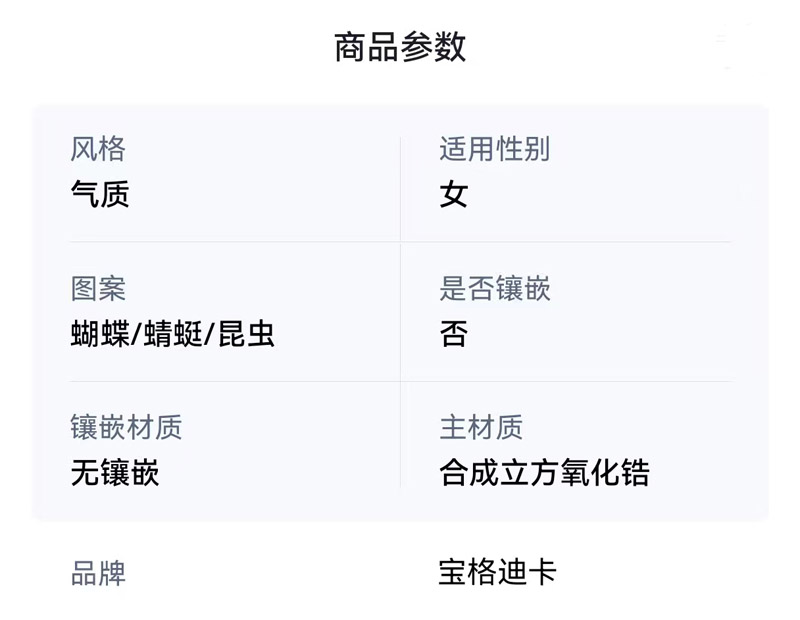Screen dimensions: 800x620
Task: Click the 商品参数 title heading
Action: coord(400,47)
